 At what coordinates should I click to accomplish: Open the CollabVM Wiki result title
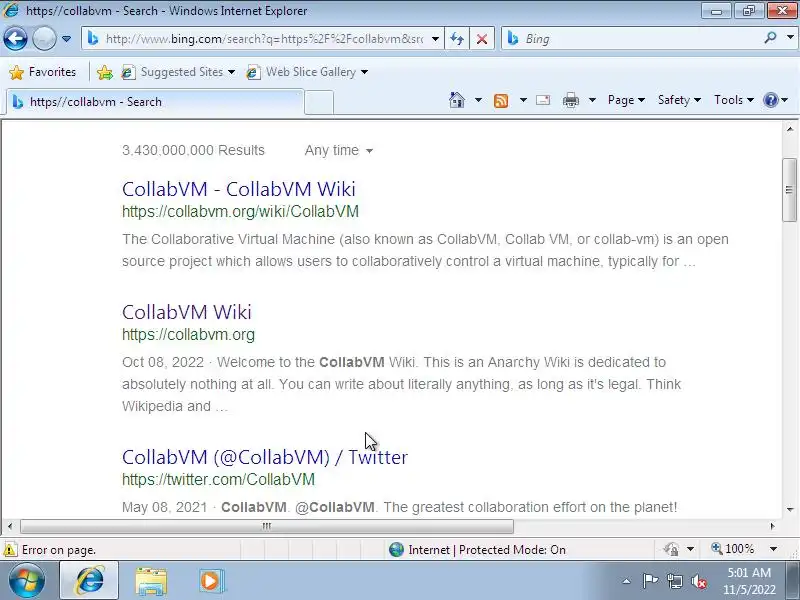(x=187, y=312)
